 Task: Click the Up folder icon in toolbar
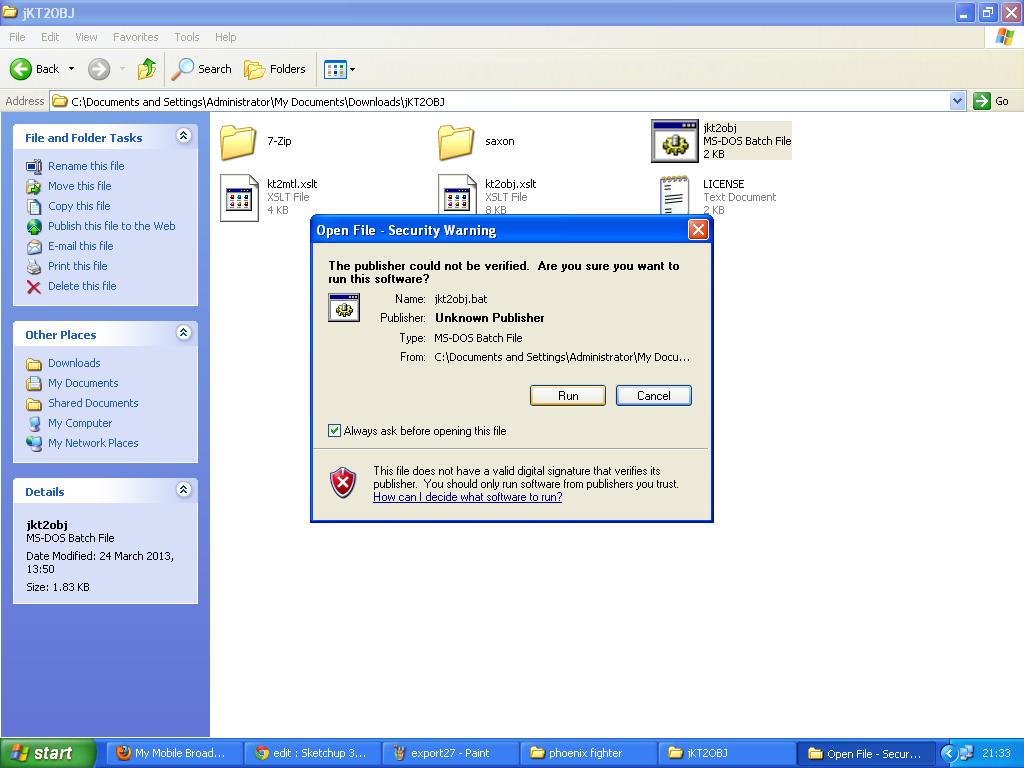[x=147, y=69]
